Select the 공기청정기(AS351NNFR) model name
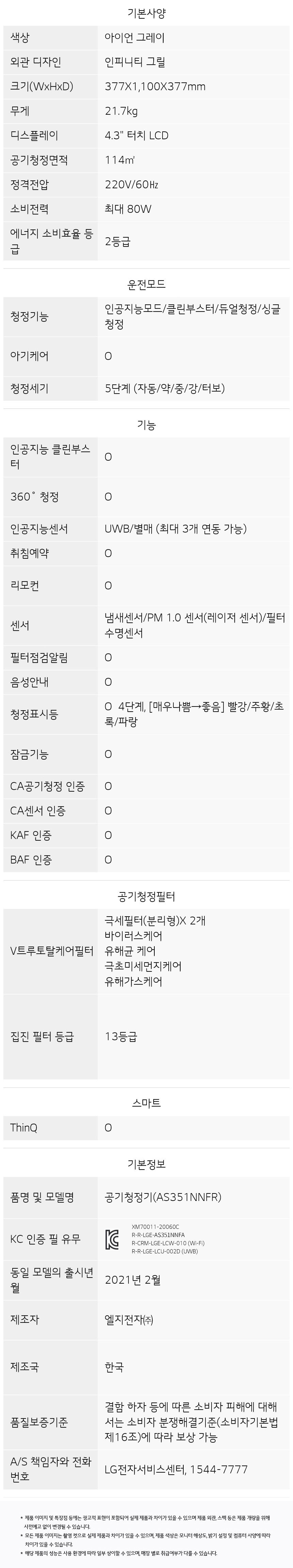Image resolution: width=293 pixels, height=1568 pixels. (x=163, y=1197)
